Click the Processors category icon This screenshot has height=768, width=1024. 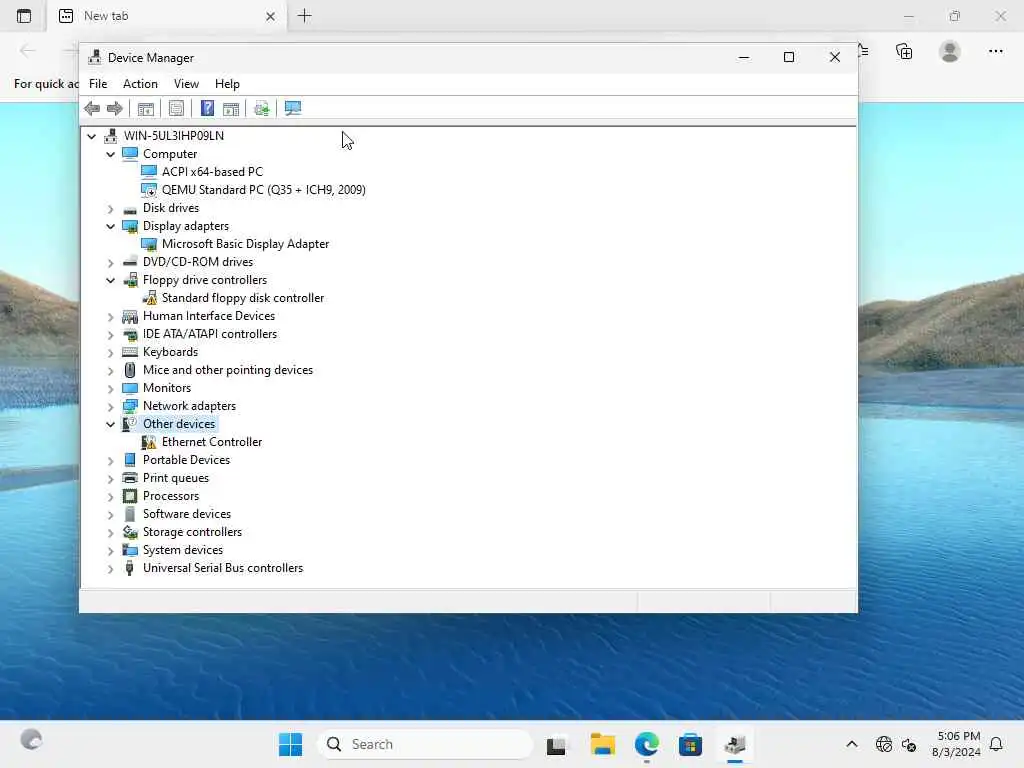pyautogui.click(x=130, y=496)
